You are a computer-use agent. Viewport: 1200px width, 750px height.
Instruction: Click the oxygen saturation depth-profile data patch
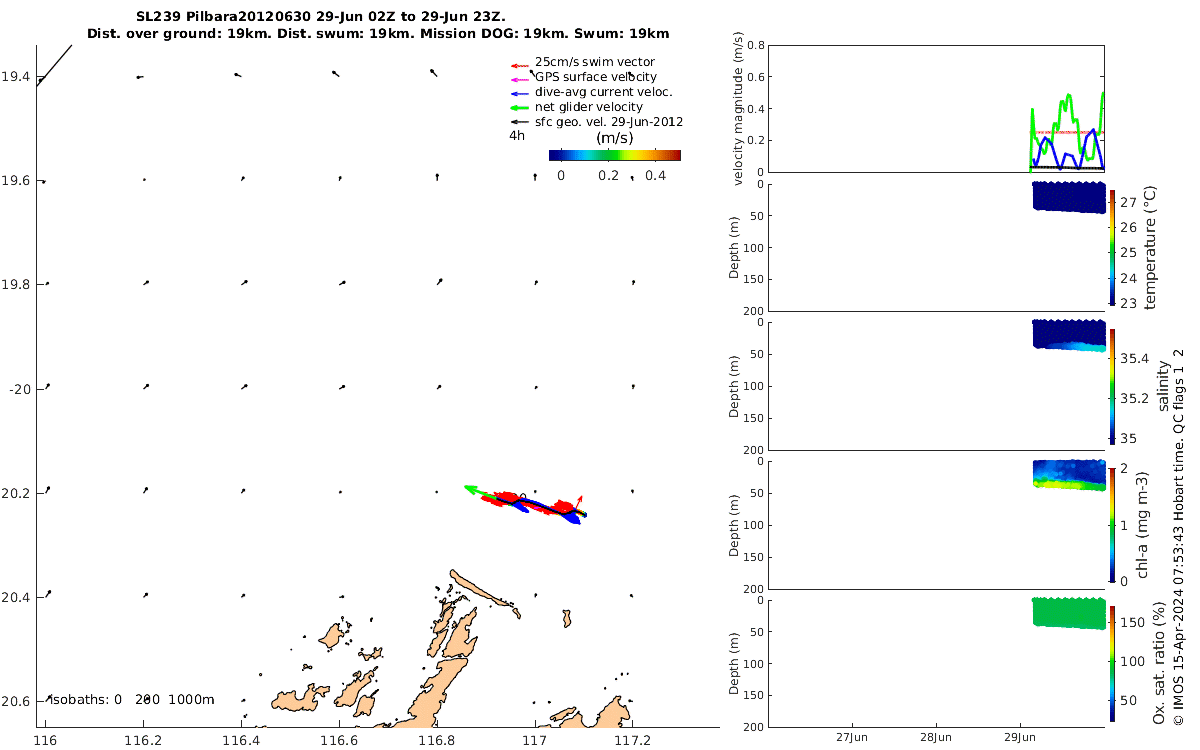(x=1069, y=613)
